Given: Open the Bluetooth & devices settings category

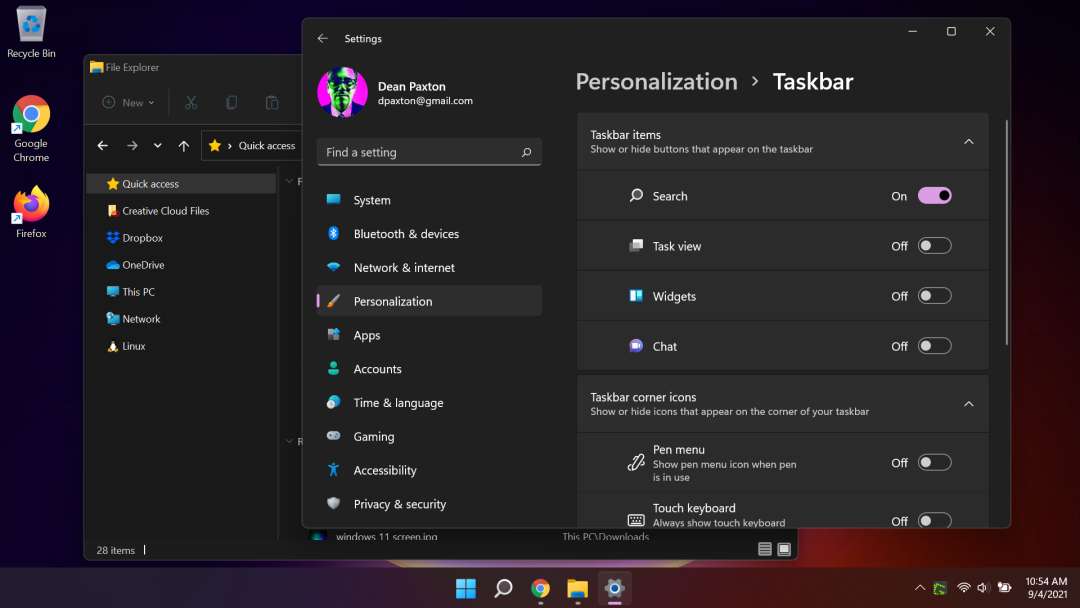Looking at the screenshot, I should tap(406, 234).
